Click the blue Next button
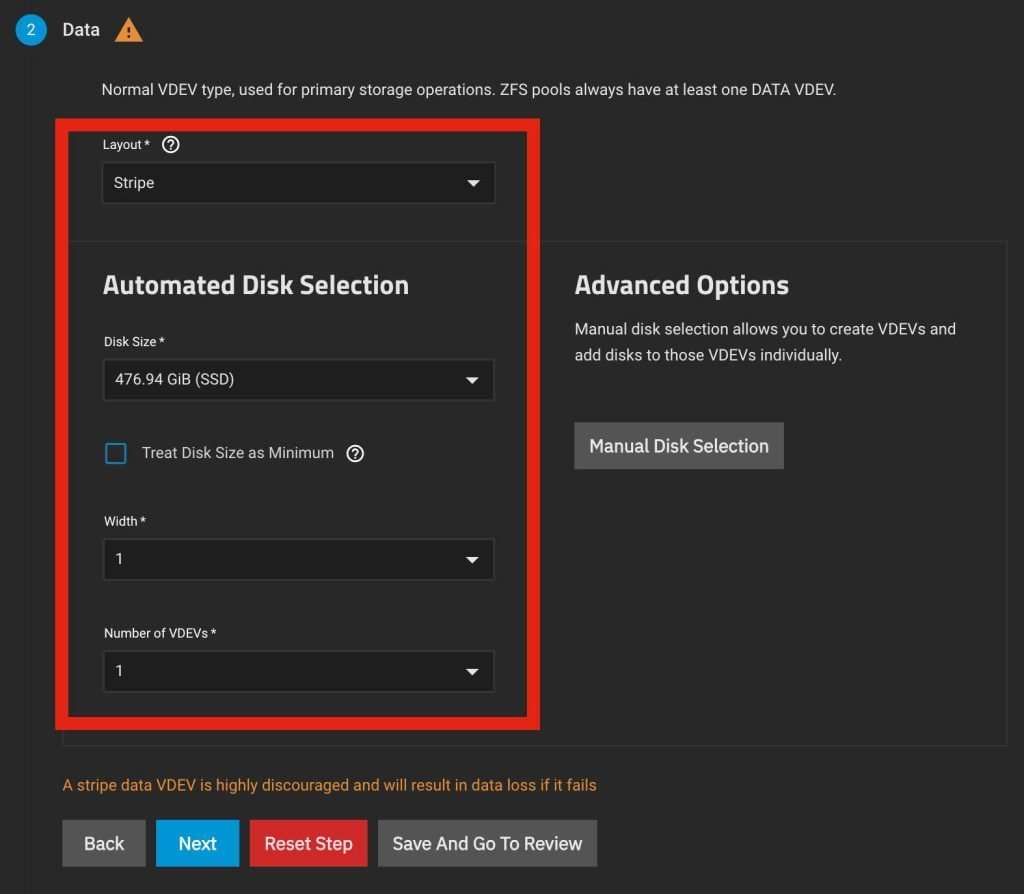Screen dimensions: 1024x894 197,843
